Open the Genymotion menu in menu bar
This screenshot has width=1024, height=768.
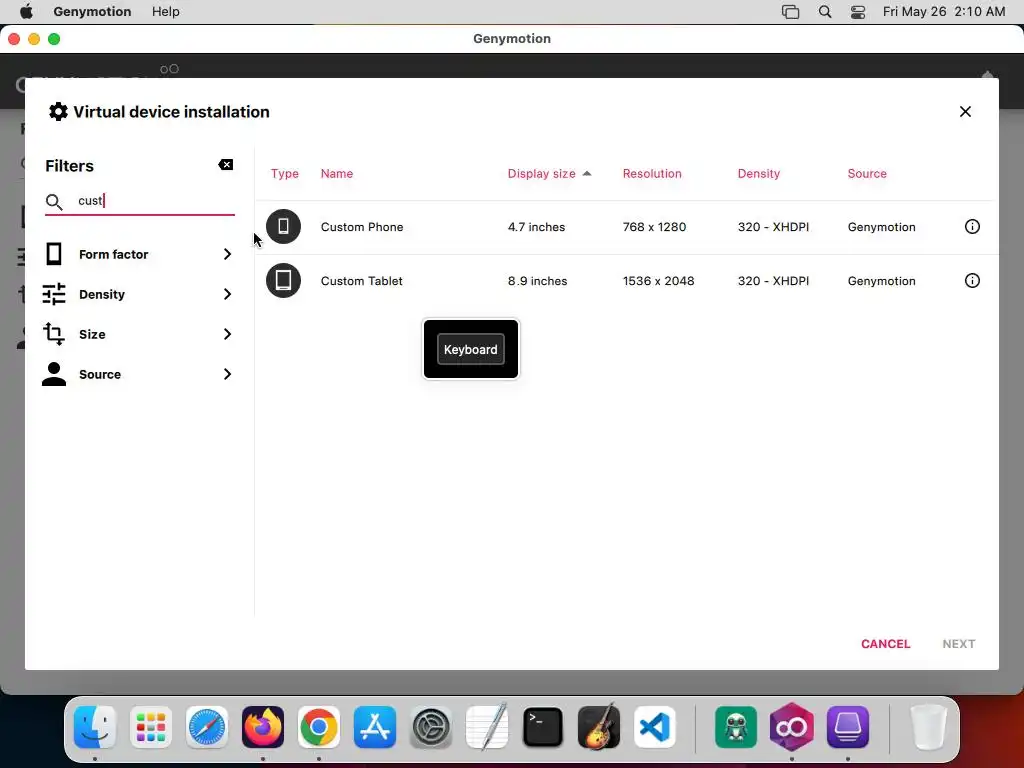[x=92, y=12]
